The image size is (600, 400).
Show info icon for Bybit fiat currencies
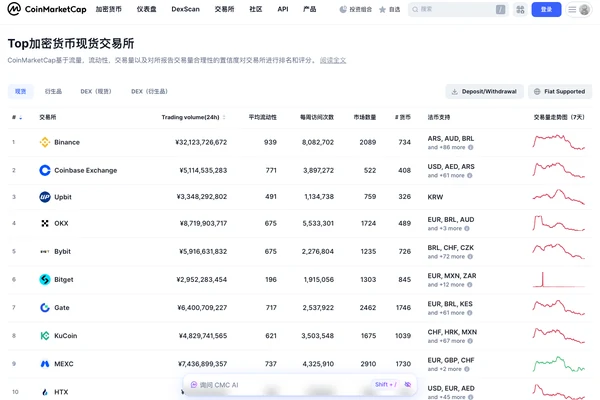pos(470,256)
